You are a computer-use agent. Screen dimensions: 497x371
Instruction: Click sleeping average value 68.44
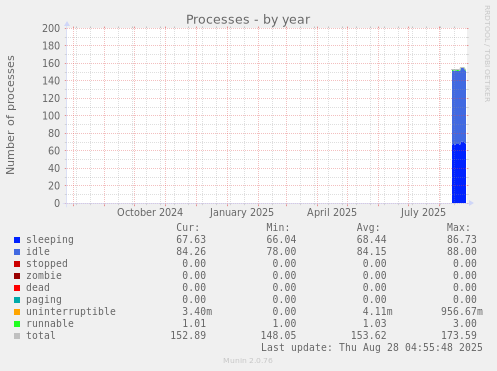pos(371,240)
